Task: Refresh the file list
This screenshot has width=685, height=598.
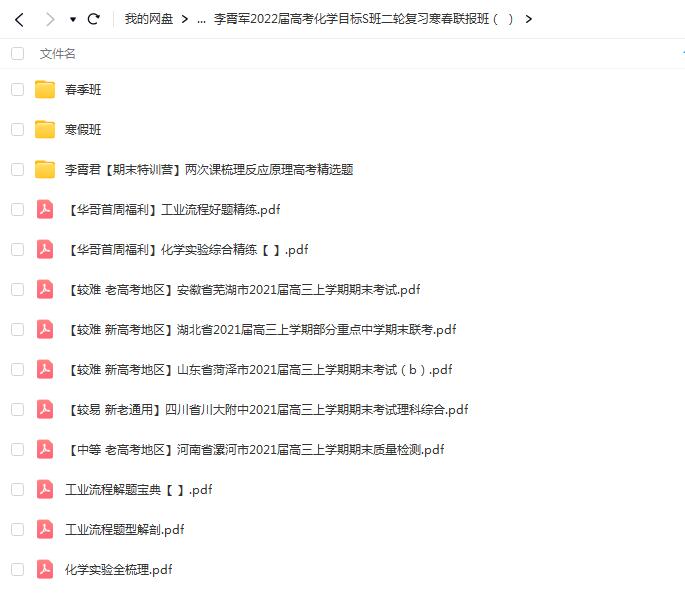Action: (x=94, y=19)
